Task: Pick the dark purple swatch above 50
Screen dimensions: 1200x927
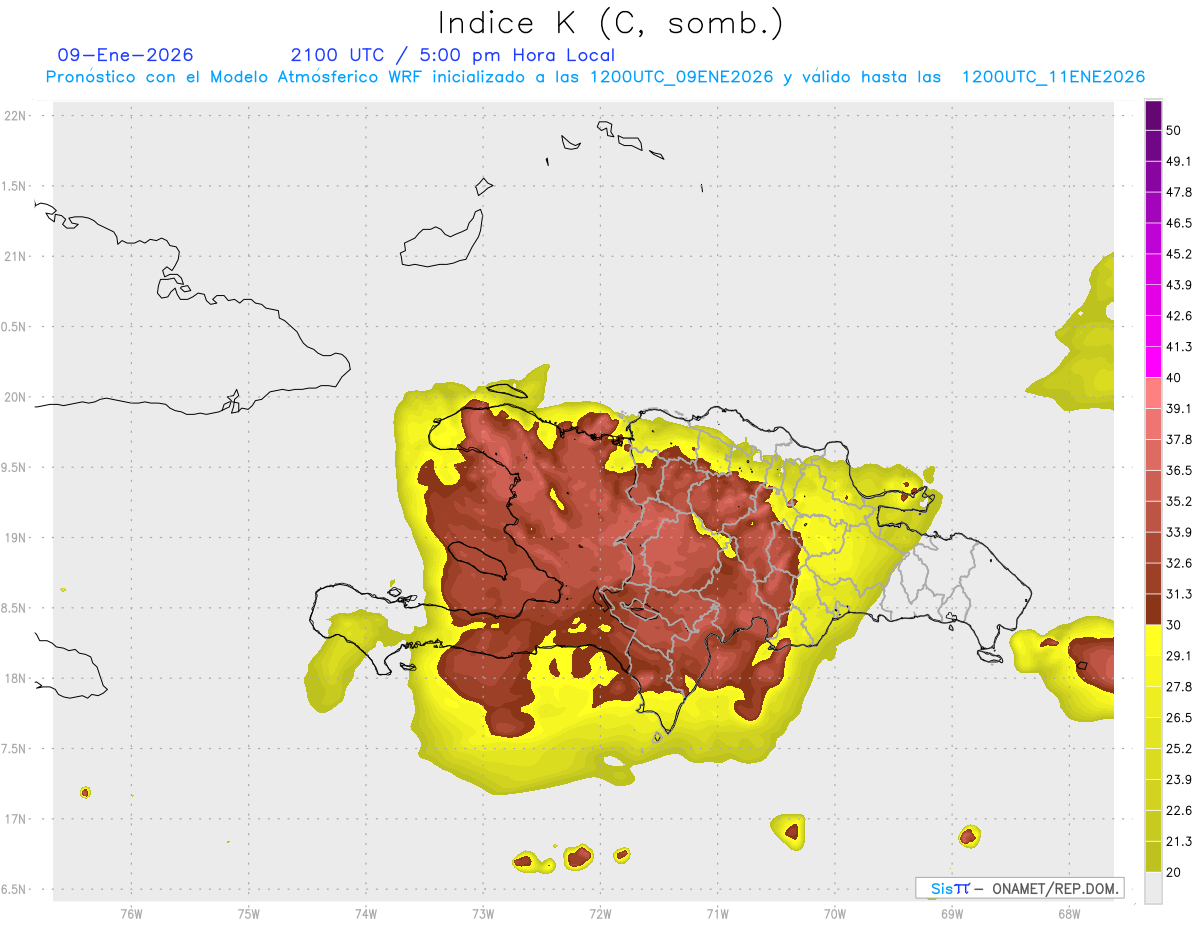Action: point(1153,115)
